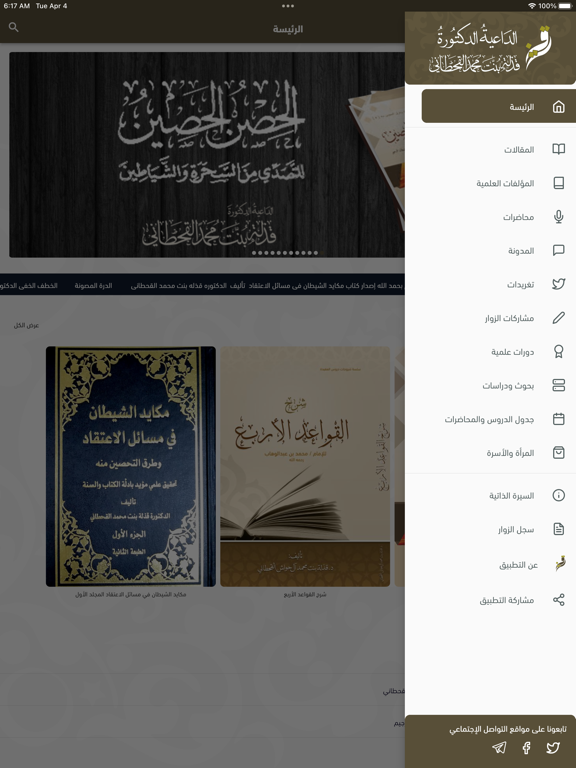
Task: Tap مشاركة التطبيق label
Action: (x=506, y=600)
